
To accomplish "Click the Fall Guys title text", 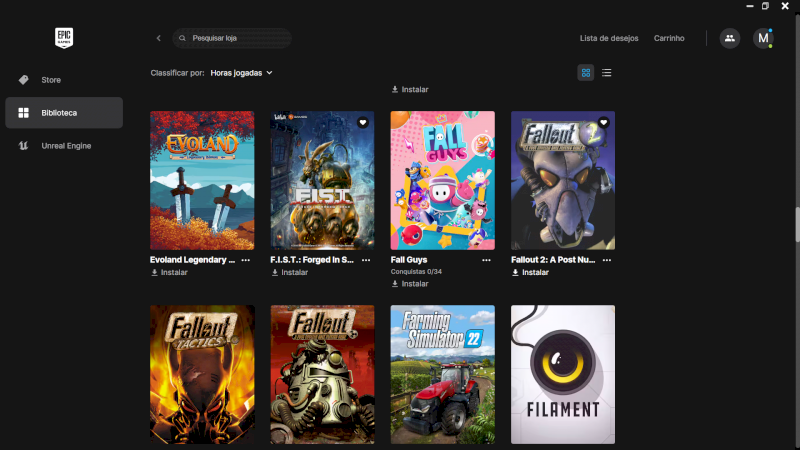I will coord(409,260).
